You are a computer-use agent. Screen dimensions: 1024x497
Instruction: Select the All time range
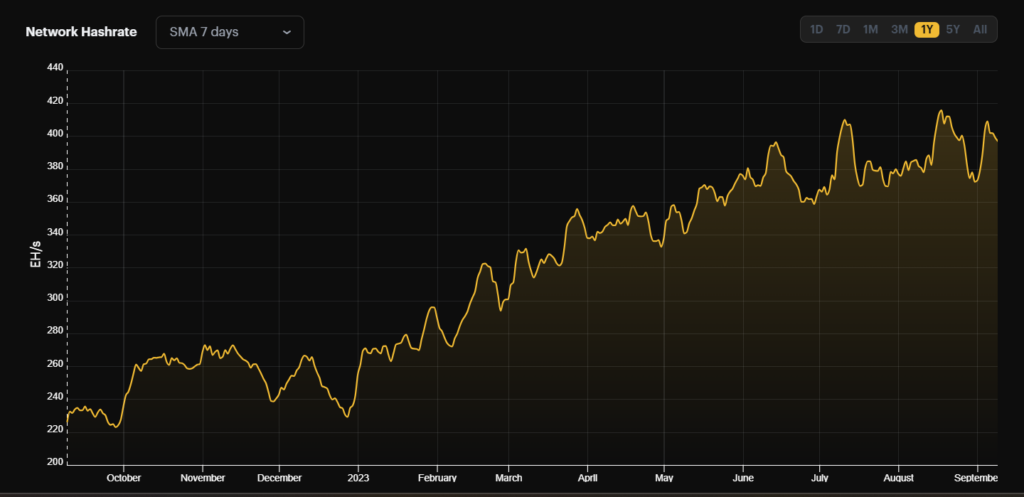tap(980, 29)
